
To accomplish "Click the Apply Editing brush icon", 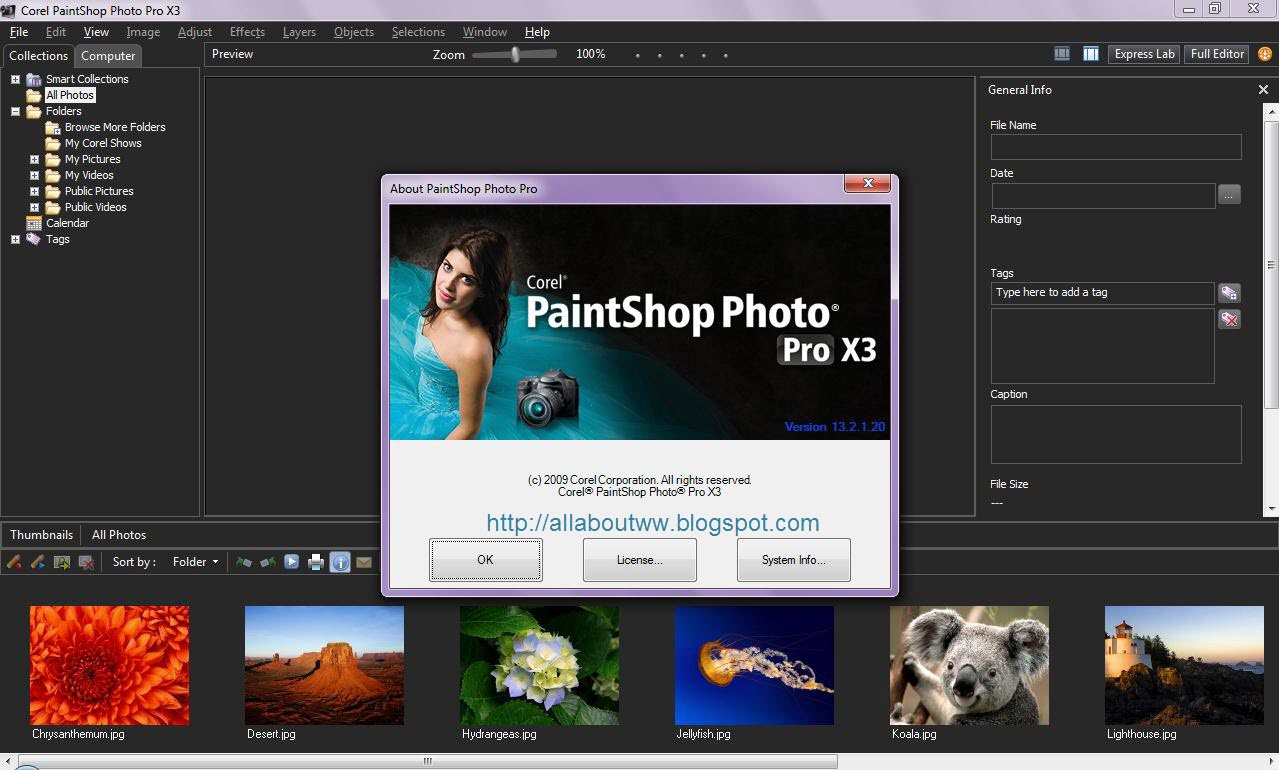I will (38, 562).
